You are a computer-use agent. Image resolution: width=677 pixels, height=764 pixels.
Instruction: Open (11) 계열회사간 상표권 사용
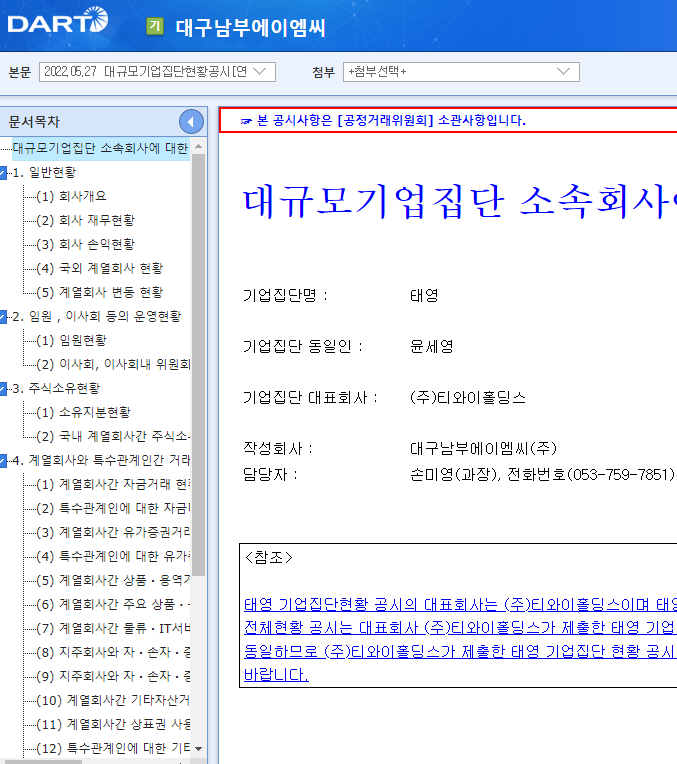click(113, 725)
